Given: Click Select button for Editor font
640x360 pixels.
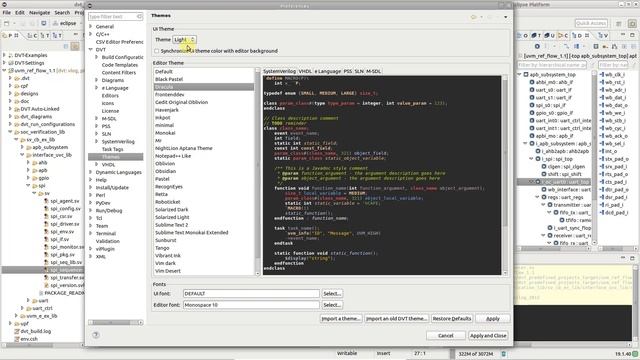Looking at the screenshot, I should [x=332, y=305].
